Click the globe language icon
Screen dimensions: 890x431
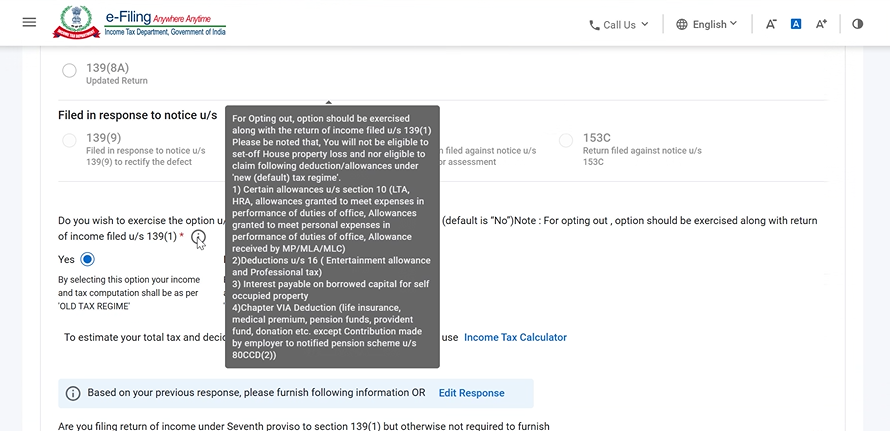pos(682,24)
